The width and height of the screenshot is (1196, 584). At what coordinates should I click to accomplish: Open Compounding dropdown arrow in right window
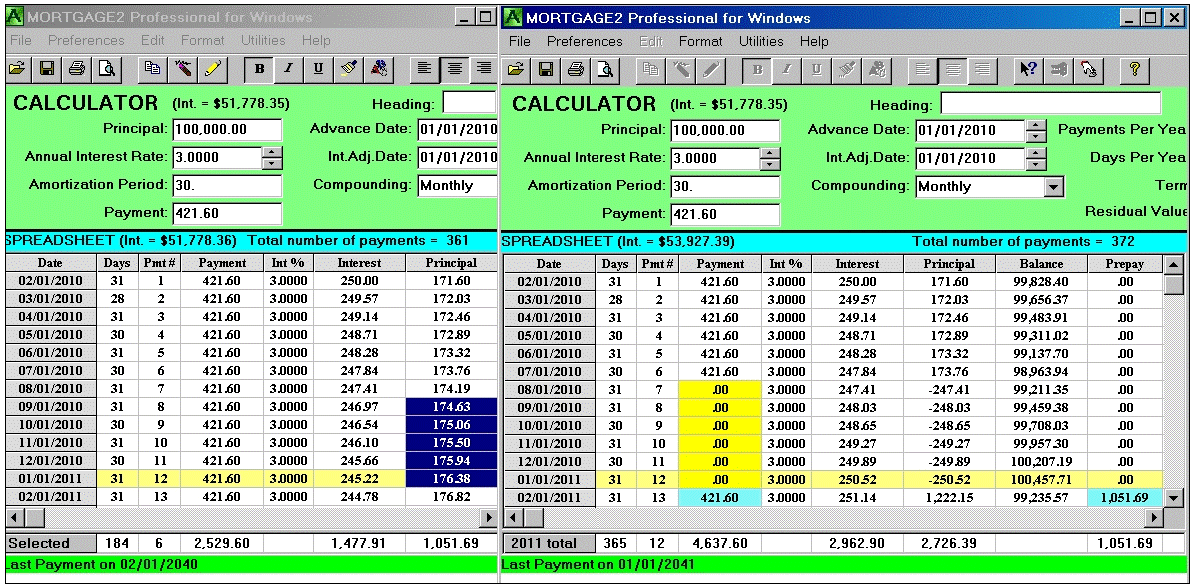tap(1053, 187)
